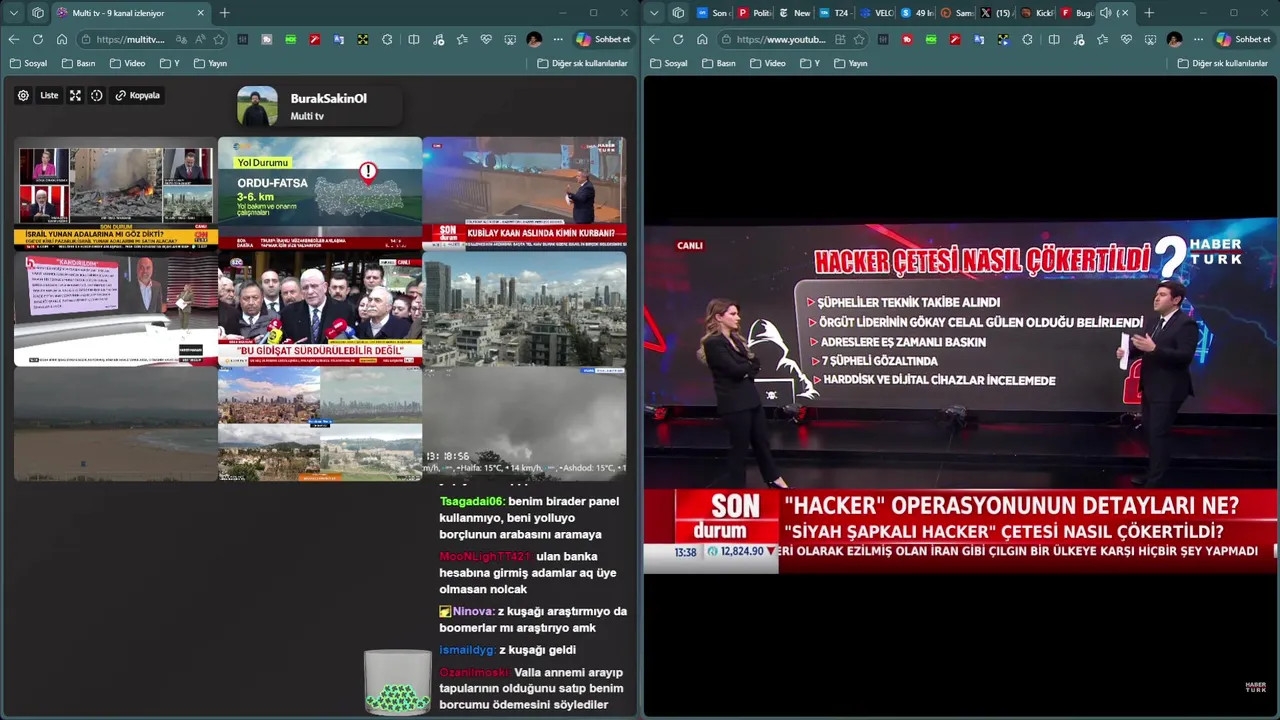Reload the YouTube browser page
Viewport: 1280px width, 720px height.
click(678, 39)
